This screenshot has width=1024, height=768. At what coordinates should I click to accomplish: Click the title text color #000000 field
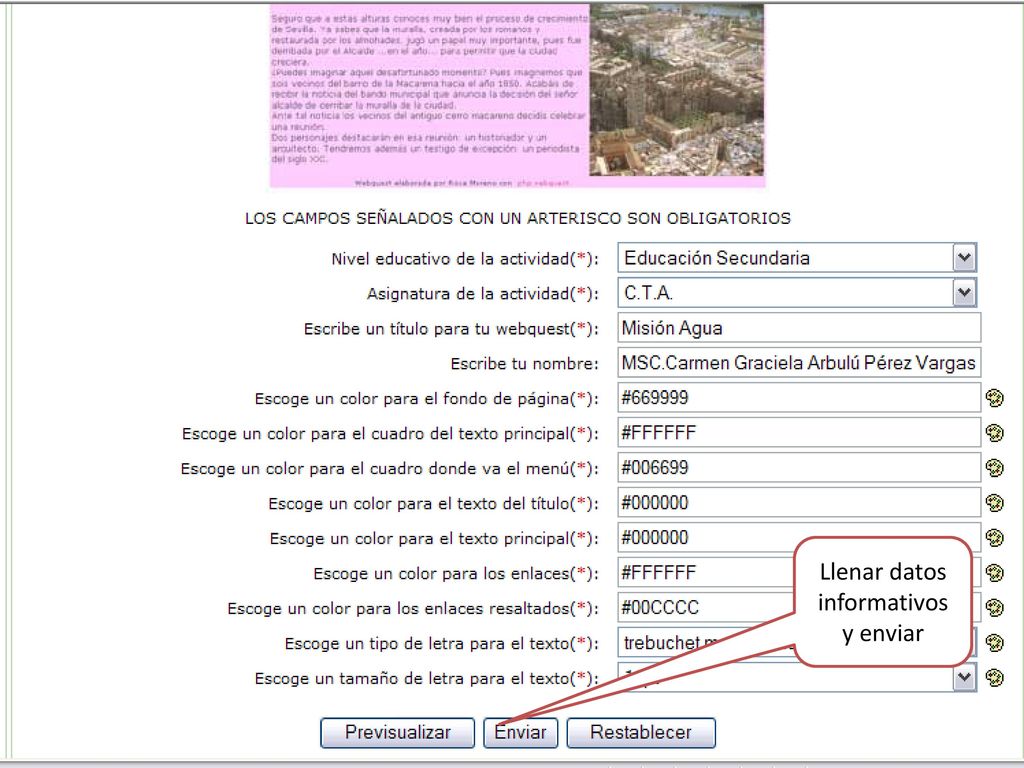click(799, 503)
